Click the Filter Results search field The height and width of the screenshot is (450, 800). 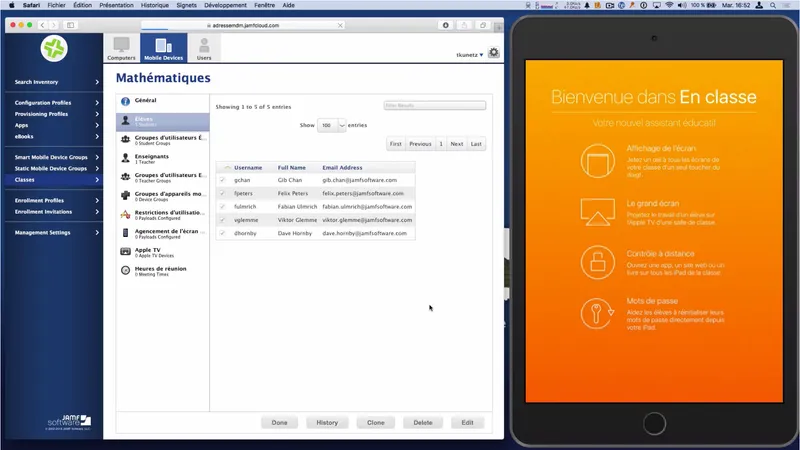point(435,105)
